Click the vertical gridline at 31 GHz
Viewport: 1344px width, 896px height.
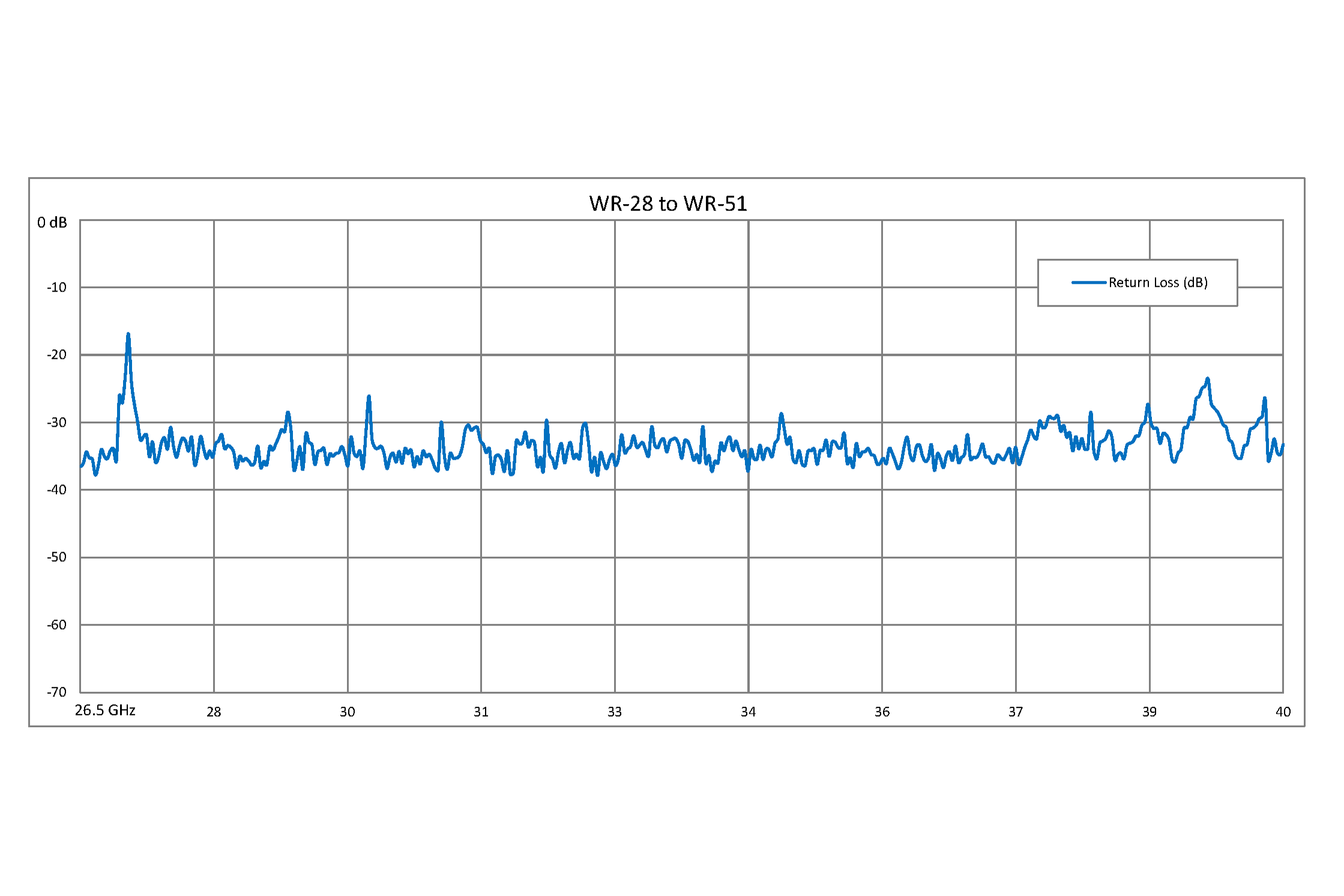(x=481, y=570)
